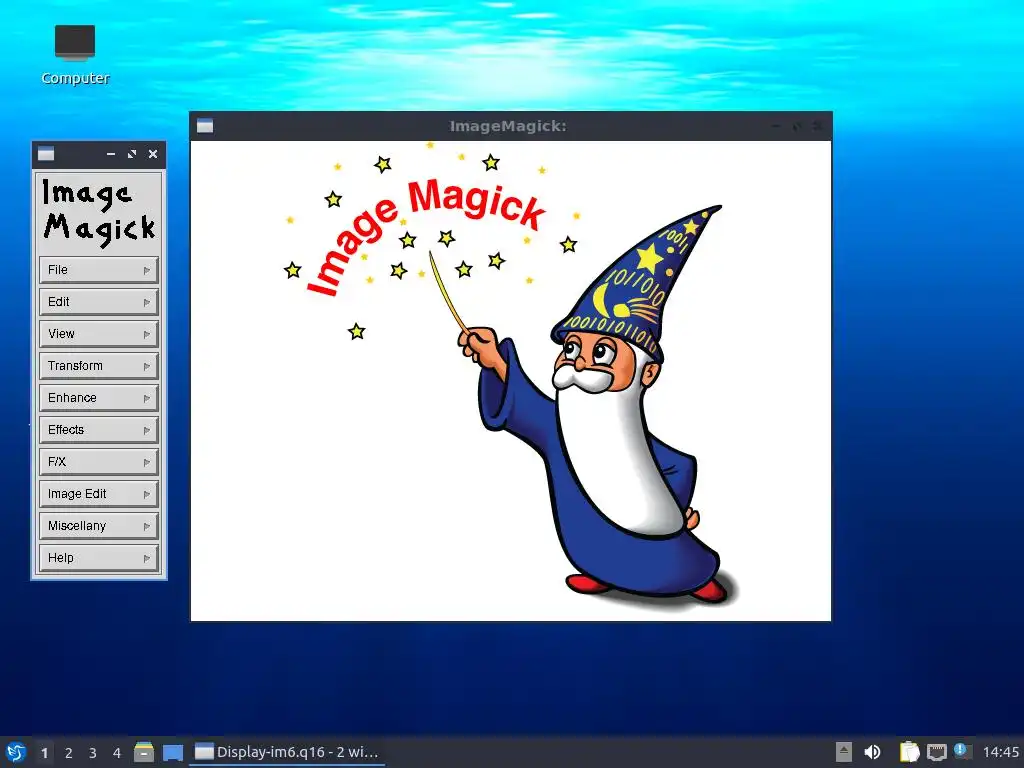Open the update notification tray icon

point(963,751)
